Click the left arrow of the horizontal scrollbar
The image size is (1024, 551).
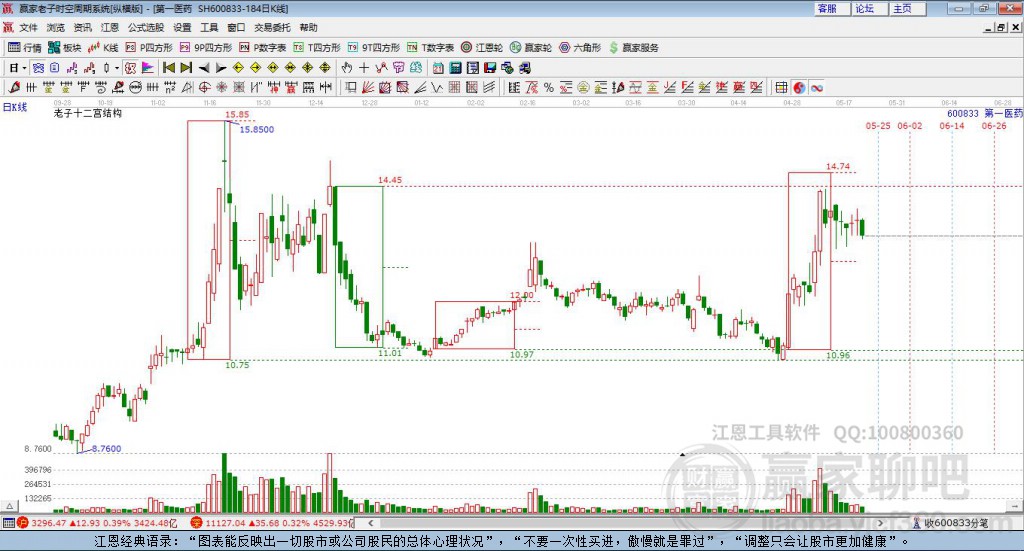[370, 523]
